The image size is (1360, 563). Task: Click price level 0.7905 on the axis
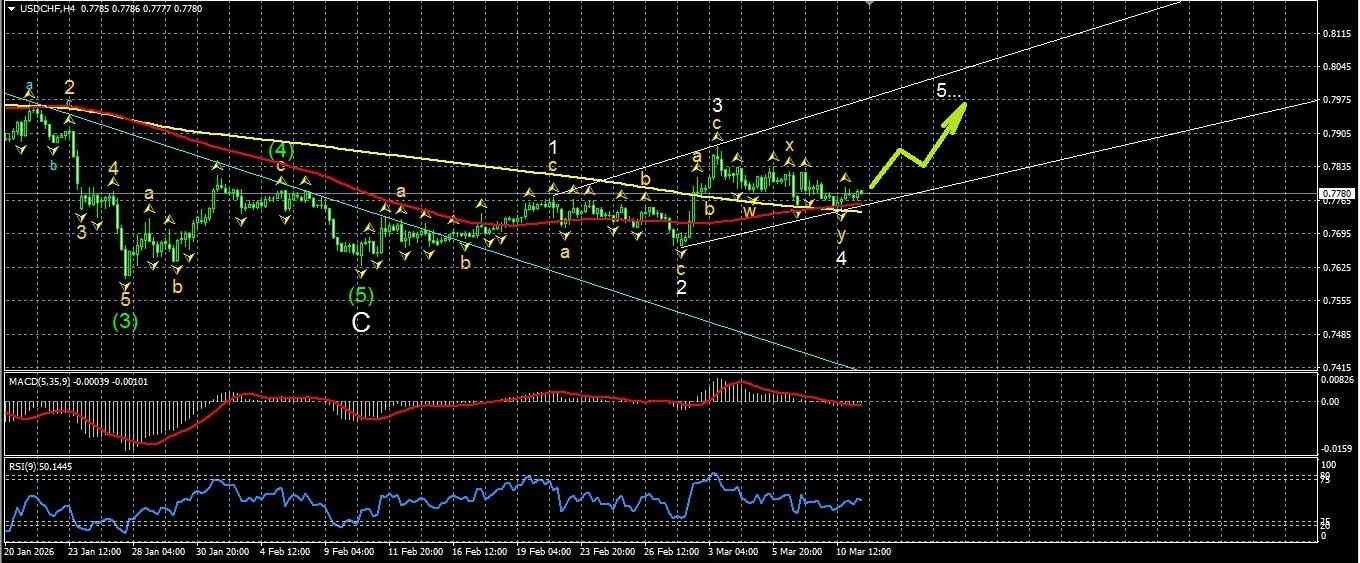click(x=1336, y=133)
